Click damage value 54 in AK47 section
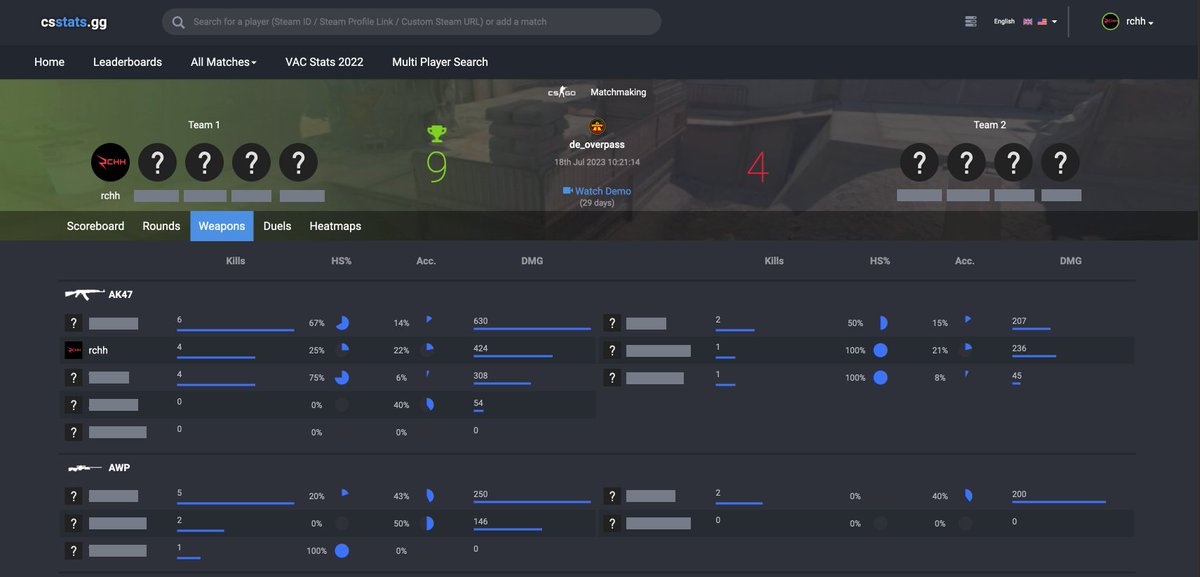The image size is (1200, 577). (479, 401)
